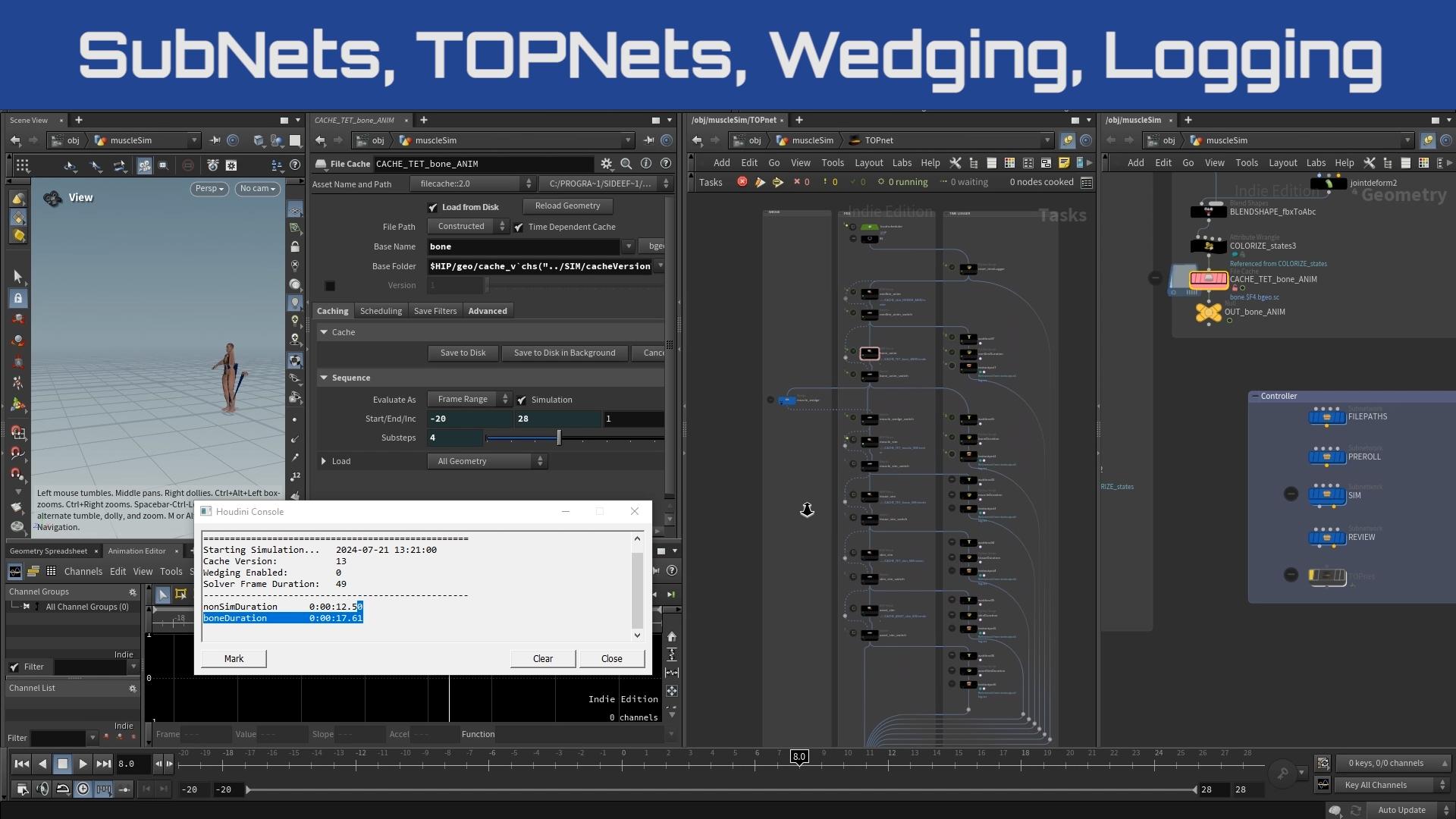Open the search icon in parameter header
The image size is (1456, 819).
coord(626,164)
